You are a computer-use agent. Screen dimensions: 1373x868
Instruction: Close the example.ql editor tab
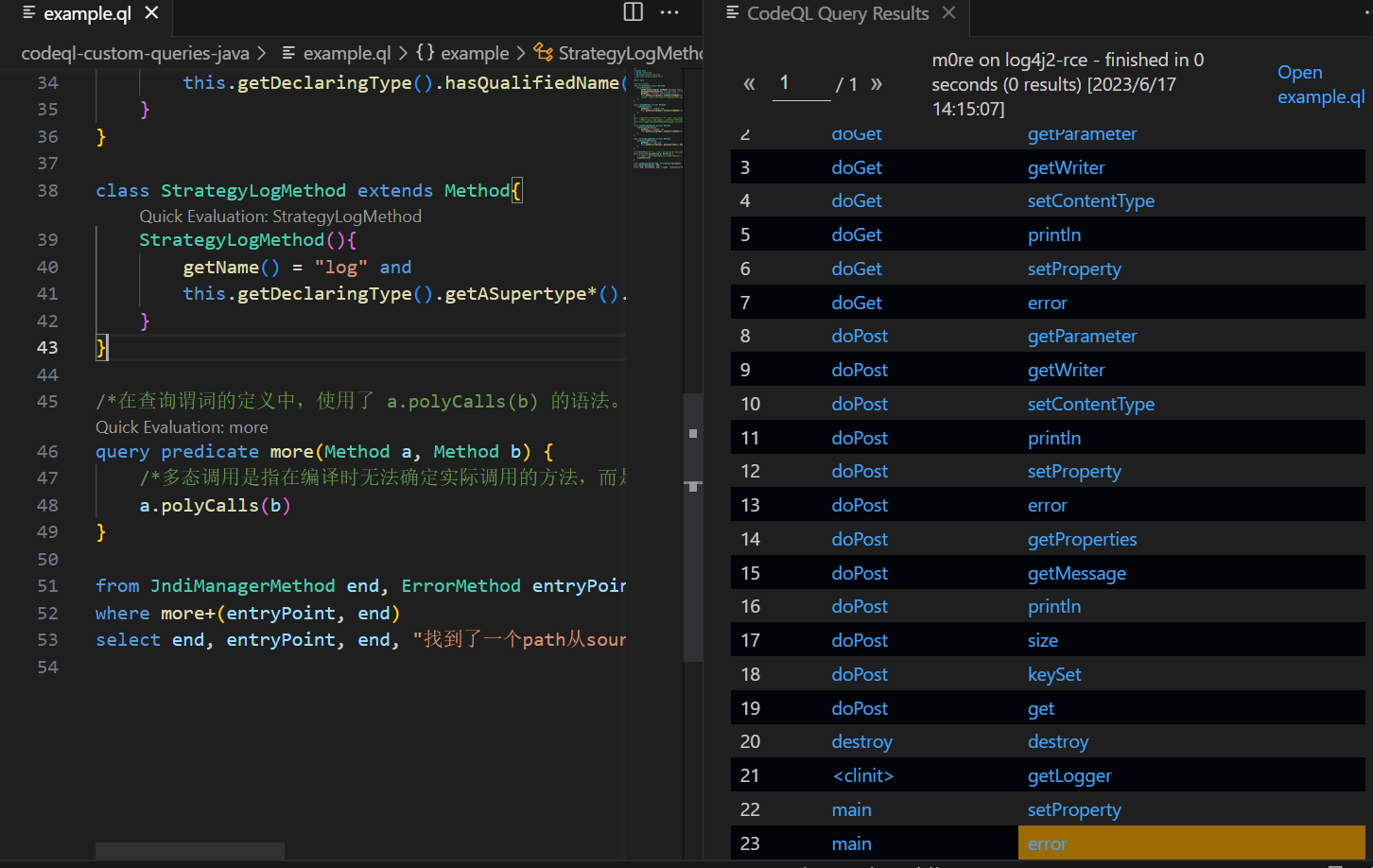click(151, 13)
